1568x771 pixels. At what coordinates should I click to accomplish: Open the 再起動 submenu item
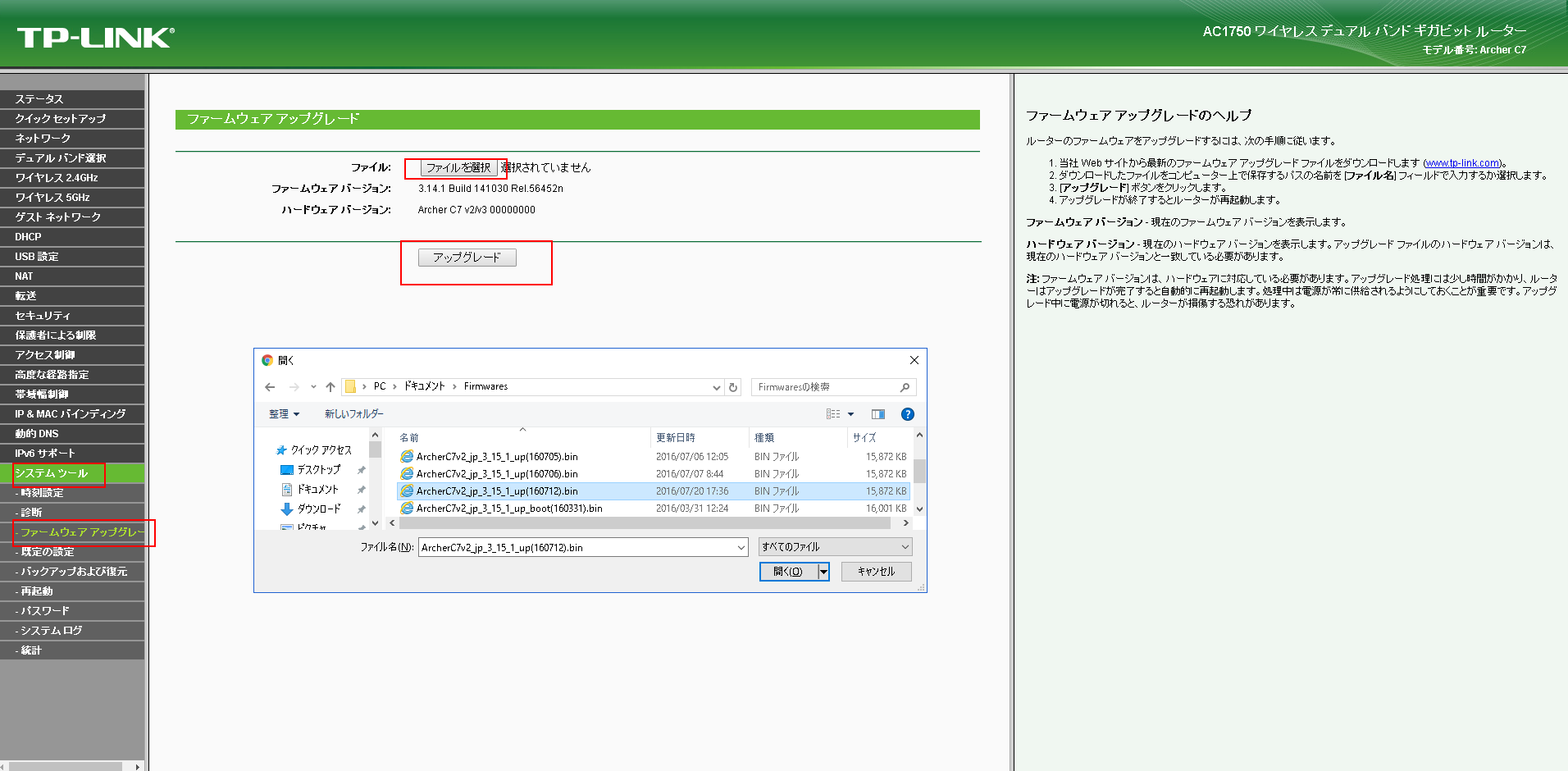[x=72, y=591]
